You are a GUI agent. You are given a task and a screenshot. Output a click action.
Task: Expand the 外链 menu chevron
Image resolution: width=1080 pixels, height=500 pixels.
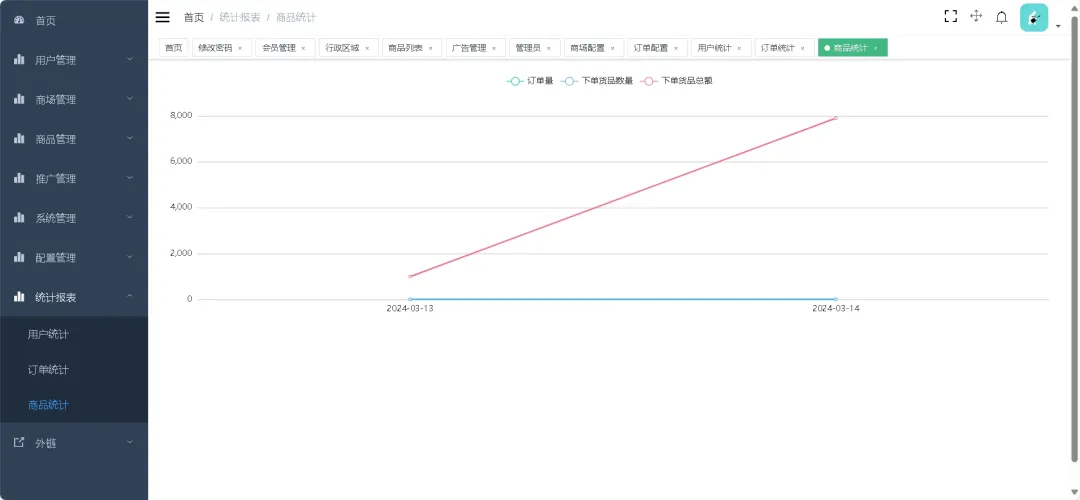pyautogui.click(x=129, y=441)
